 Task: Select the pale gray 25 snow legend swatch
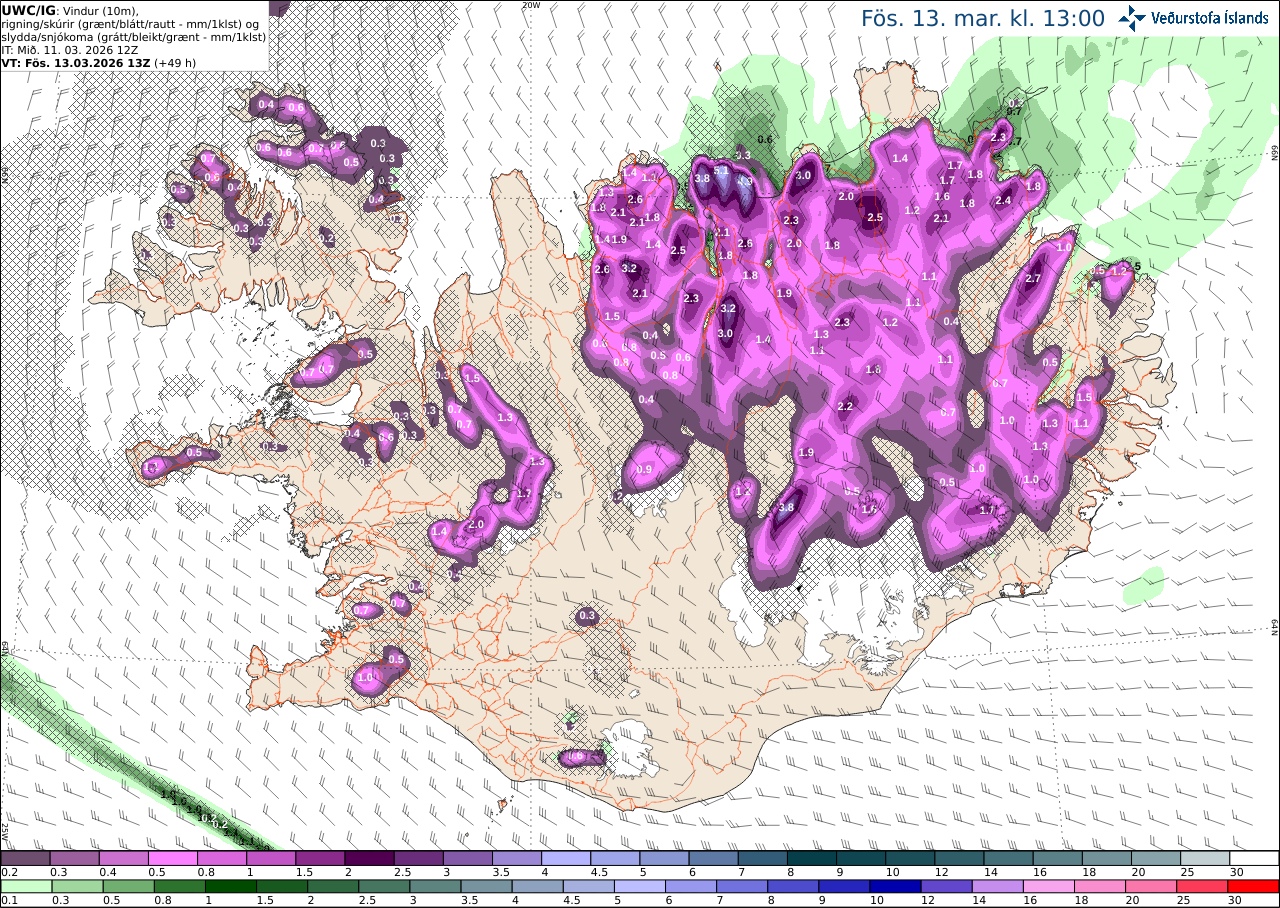coord(1205,858)
